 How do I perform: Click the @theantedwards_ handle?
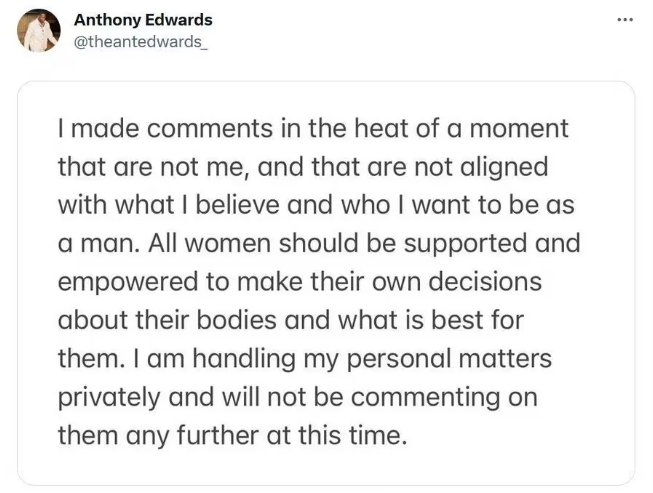145,41
